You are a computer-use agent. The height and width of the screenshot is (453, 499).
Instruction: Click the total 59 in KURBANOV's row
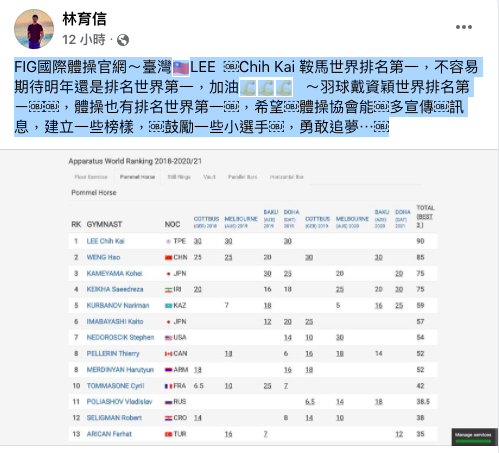click(x=420, y=305)
